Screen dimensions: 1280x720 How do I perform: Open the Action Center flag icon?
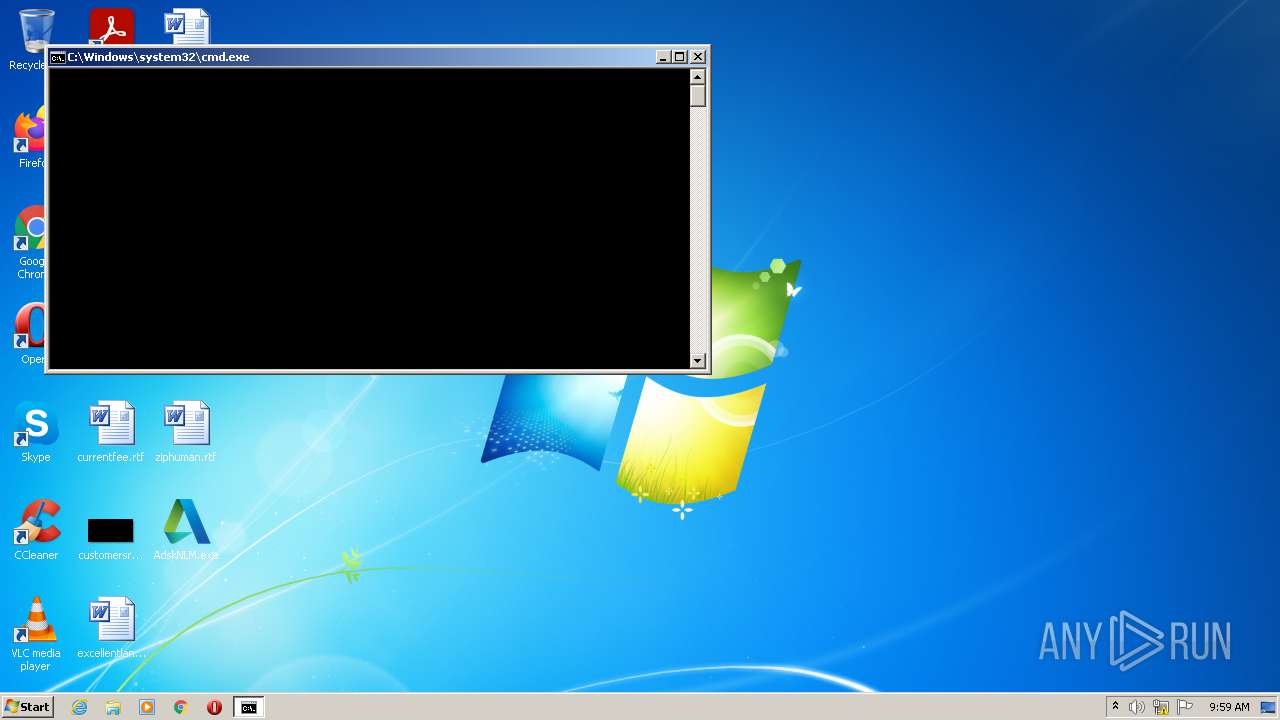pyautogui.click(x=1185, y=707)
